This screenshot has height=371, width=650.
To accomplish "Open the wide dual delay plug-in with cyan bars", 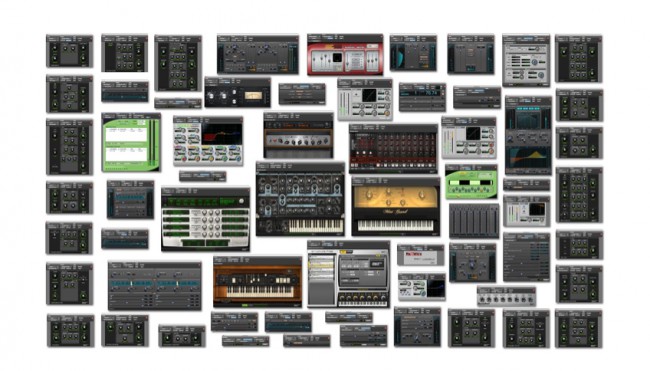I will coord(155,286).
